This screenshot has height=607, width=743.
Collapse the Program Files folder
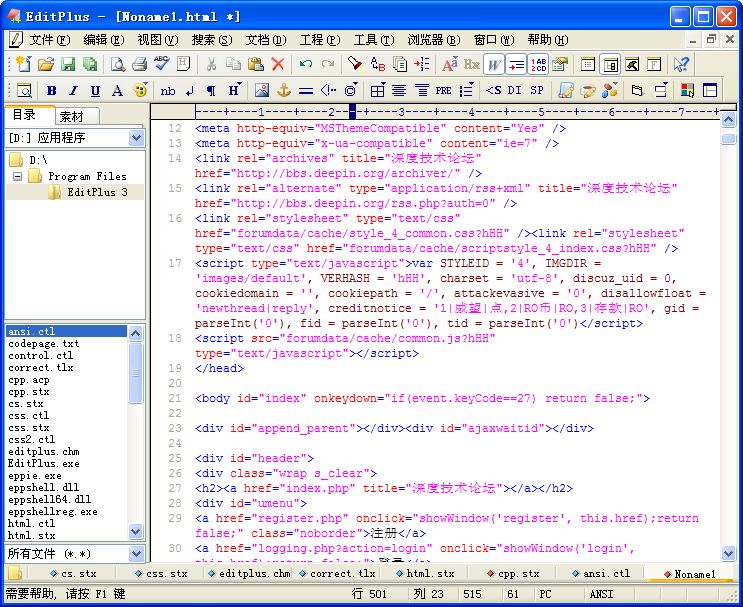[18, 176]
